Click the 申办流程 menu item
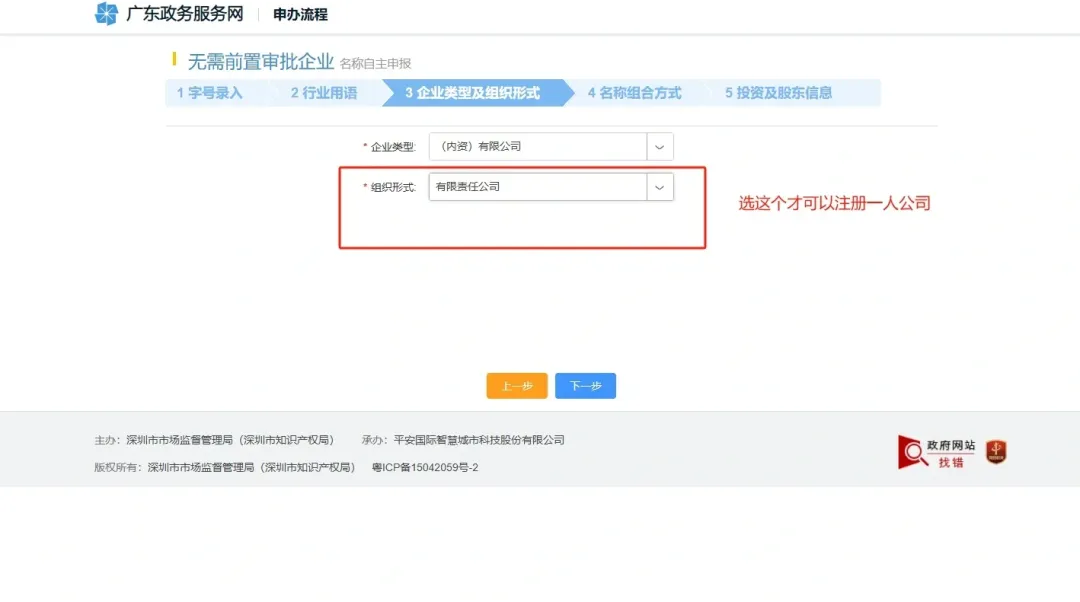The height and width of the screenshot is (602, 1080). 299,15
